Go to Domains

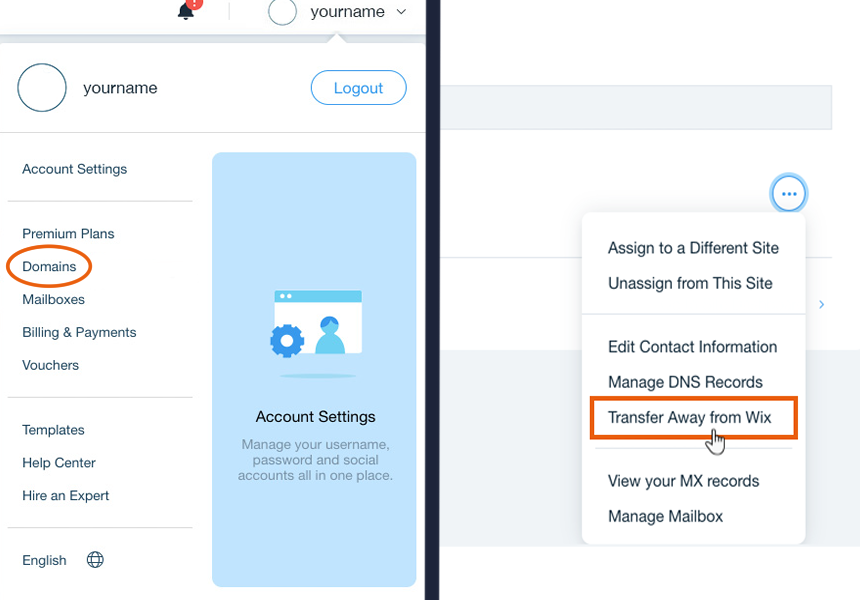[49, 267]
